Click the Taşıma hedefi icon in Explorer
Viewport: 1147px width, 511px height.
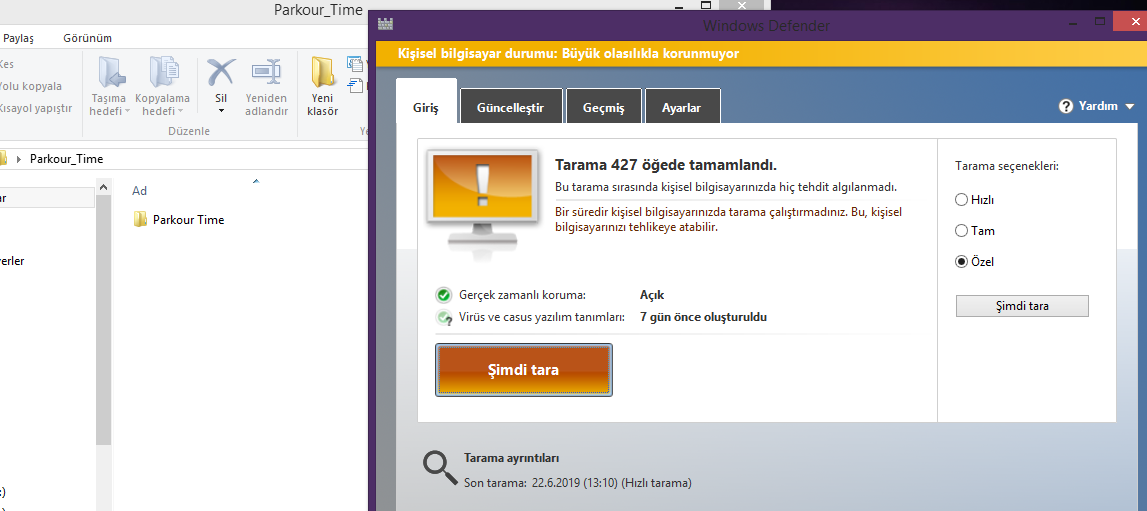[x=113, y=72]
